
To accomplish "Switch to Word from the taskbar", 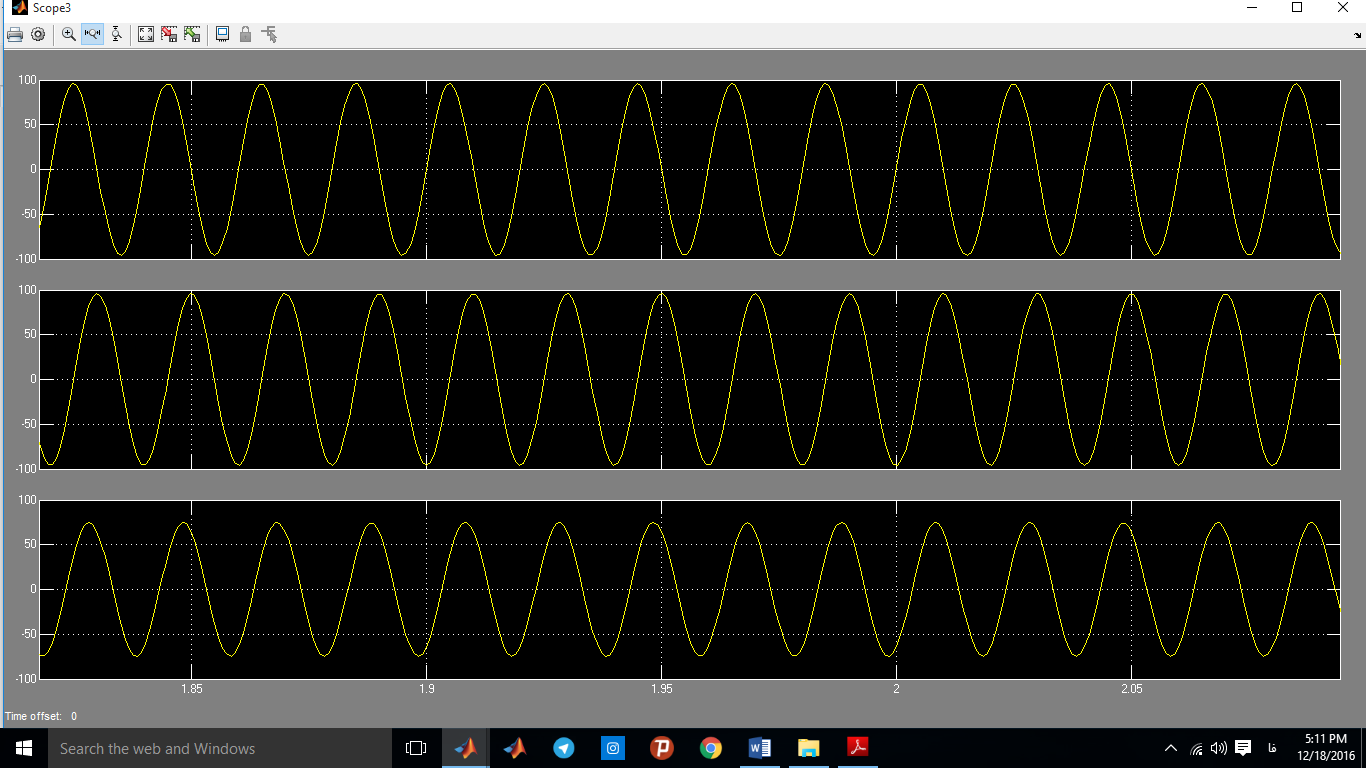I will pyautogui.click(x=760, y=748).
